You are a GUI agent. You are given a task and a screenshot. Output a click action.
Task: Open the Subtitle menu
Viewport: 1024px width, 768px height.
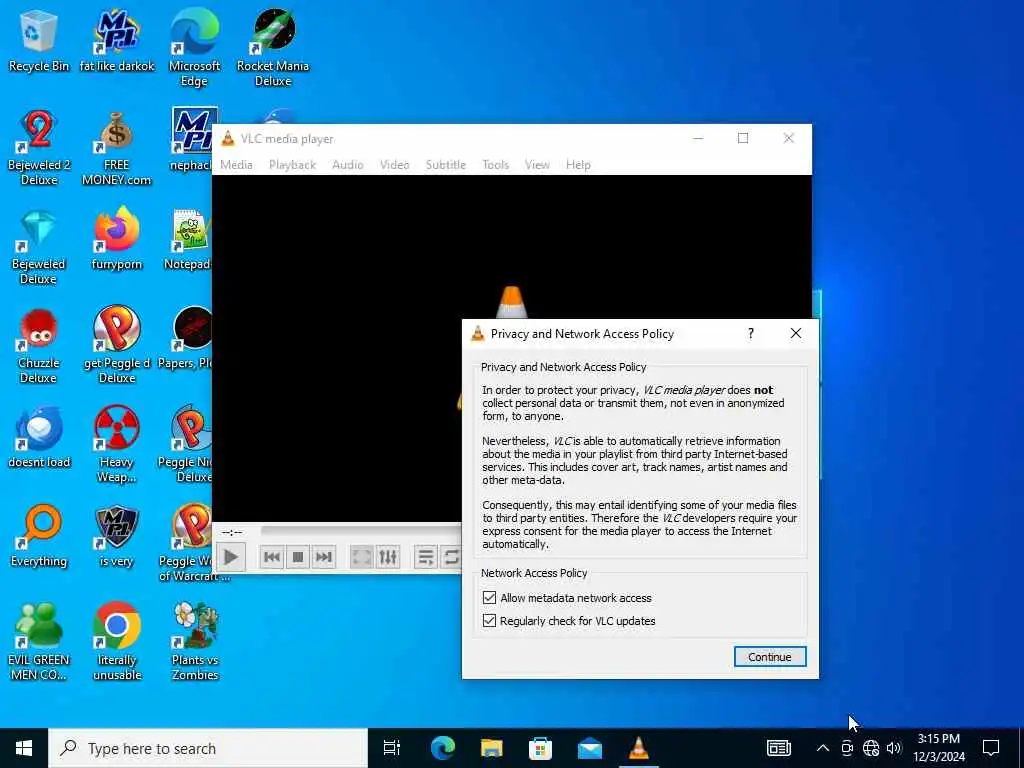tap(446, 165)
